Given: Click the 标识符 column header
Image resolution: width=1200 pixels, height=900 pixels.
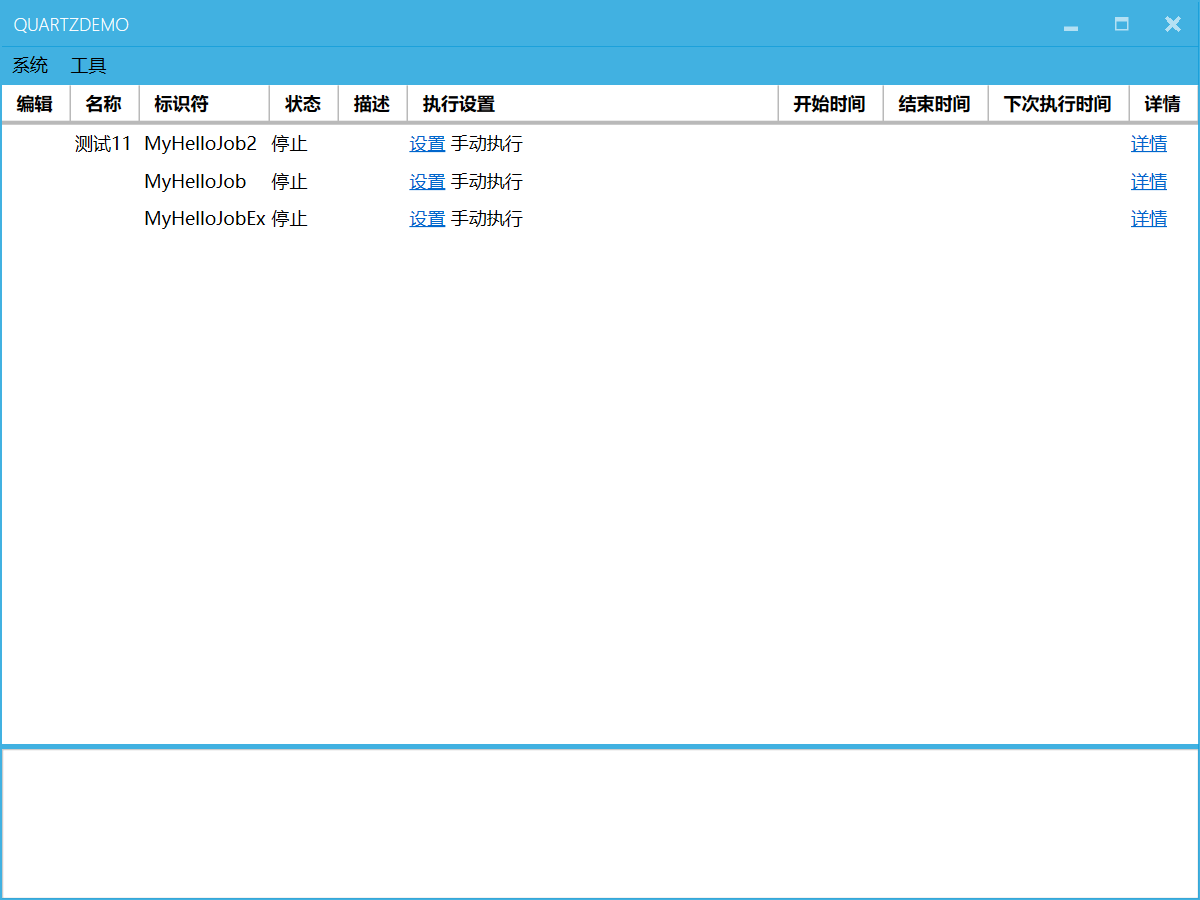Looking at the screenshot, I should 204,104.
